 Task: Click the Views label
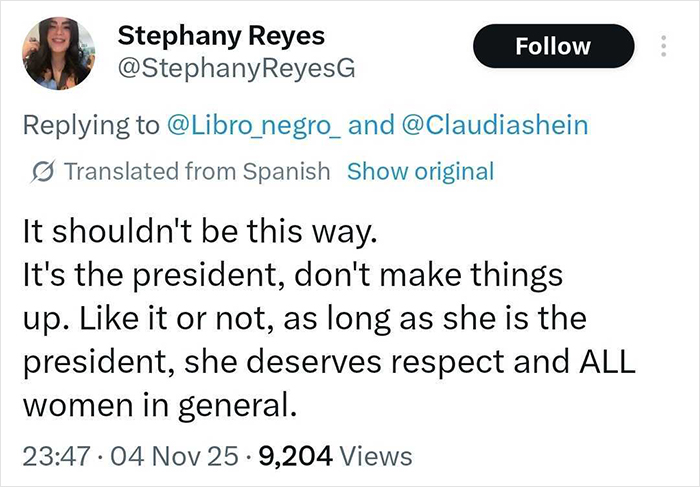click(376, 456)
